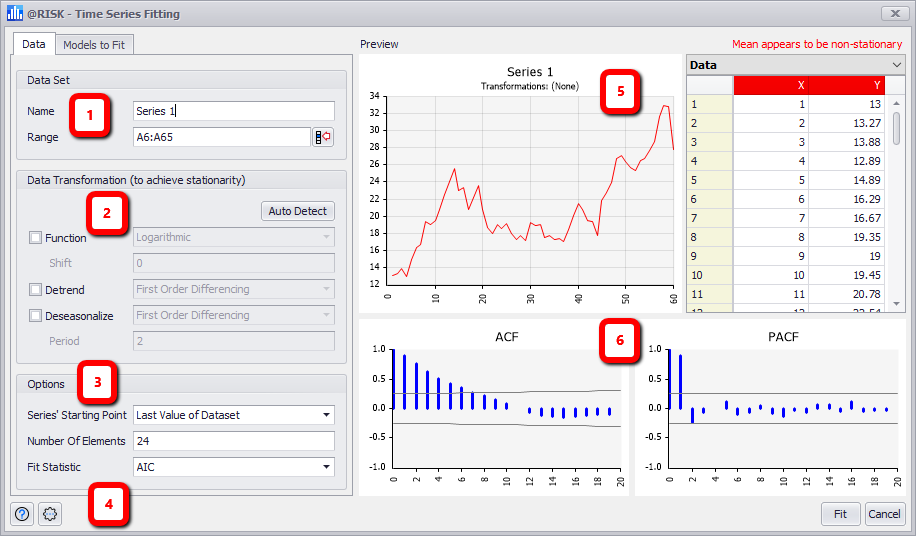Screen dimensions: 916x536
Task: Check the Deseasonalize option
Action: (x=36, y=316)
